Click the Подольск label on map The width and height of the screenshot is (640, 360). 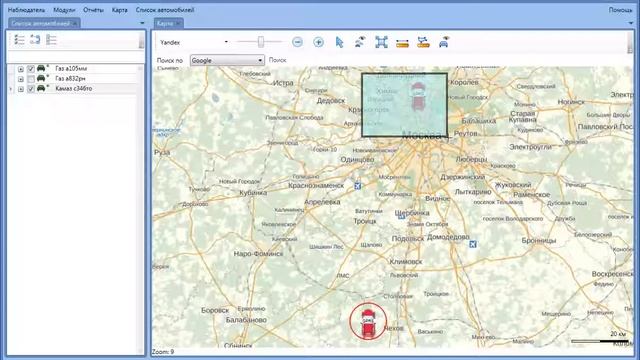click(x=408, y=239)
